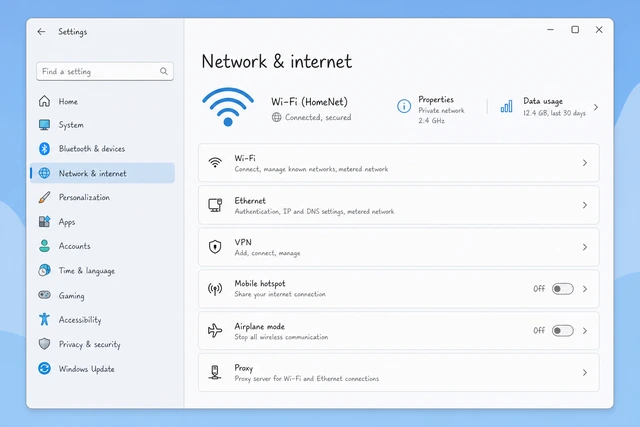Screen dimensions: 640x427
Task: Open the VPN settings card
Action: 398,247
